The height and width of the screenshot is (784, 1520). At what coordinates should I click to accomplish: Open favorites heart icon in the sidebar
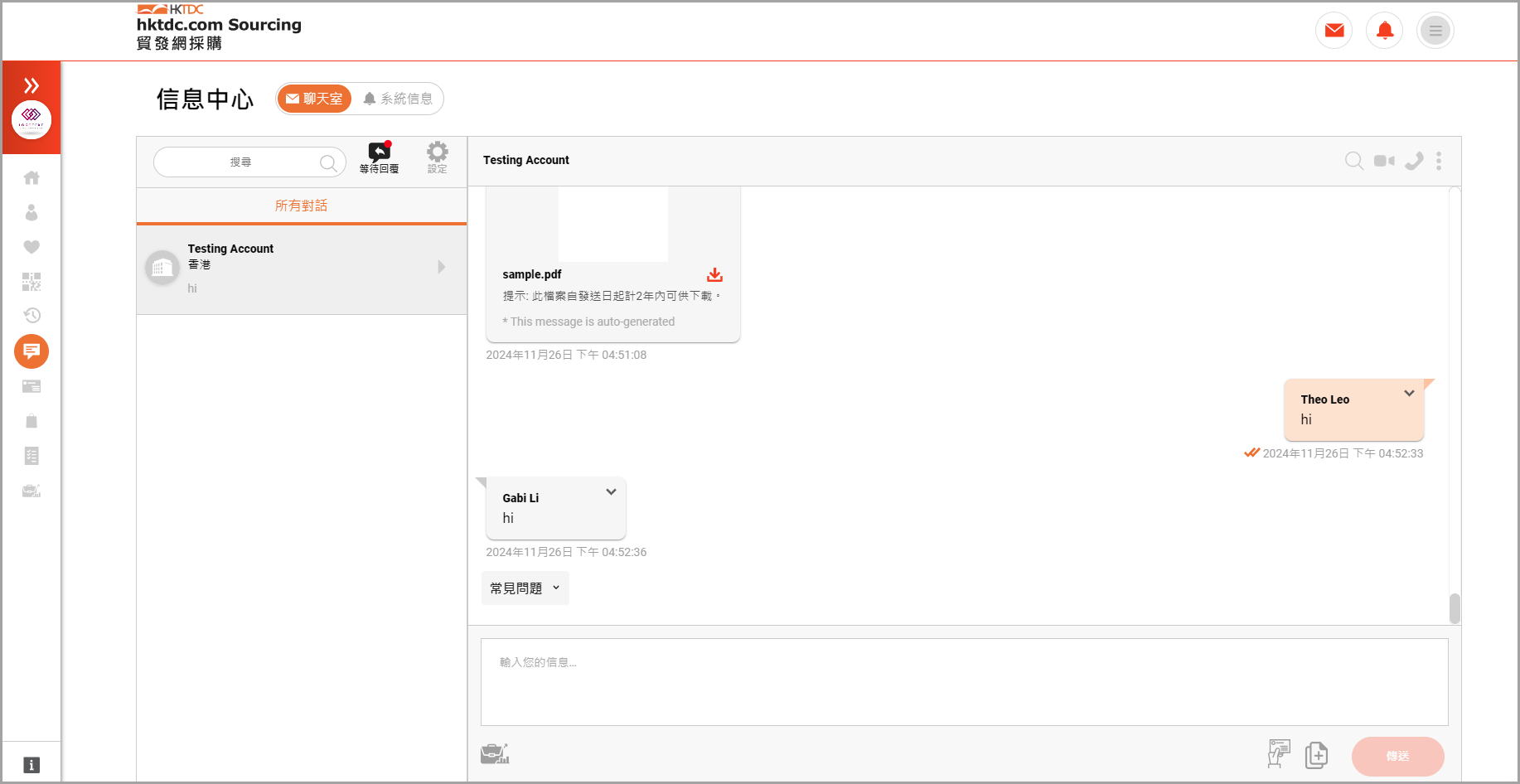point(31,247)
